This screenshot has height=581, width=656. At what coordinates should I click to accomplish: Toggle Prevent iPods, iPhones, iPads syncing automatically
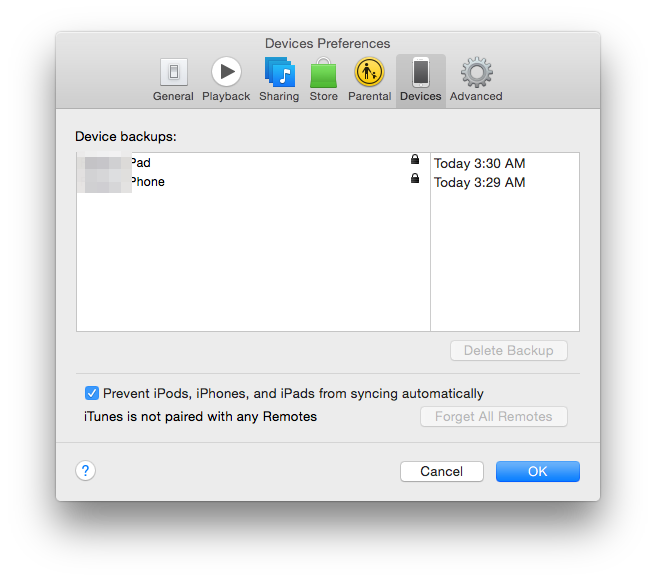92,393
